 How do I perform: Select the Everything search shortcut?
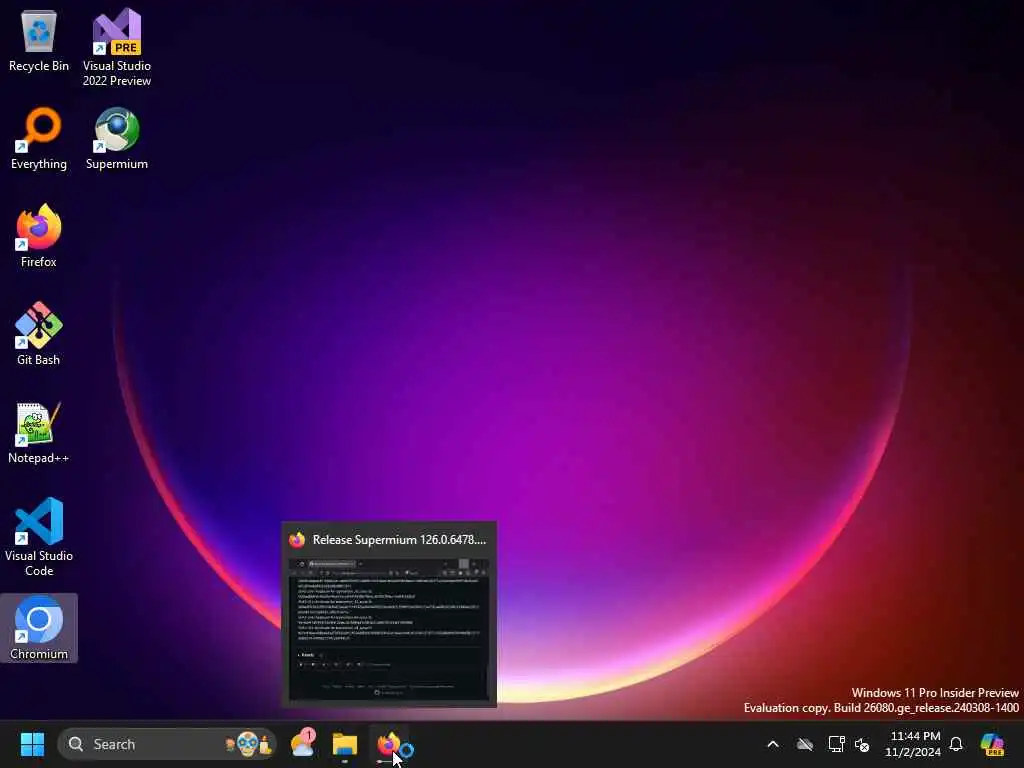39,138
